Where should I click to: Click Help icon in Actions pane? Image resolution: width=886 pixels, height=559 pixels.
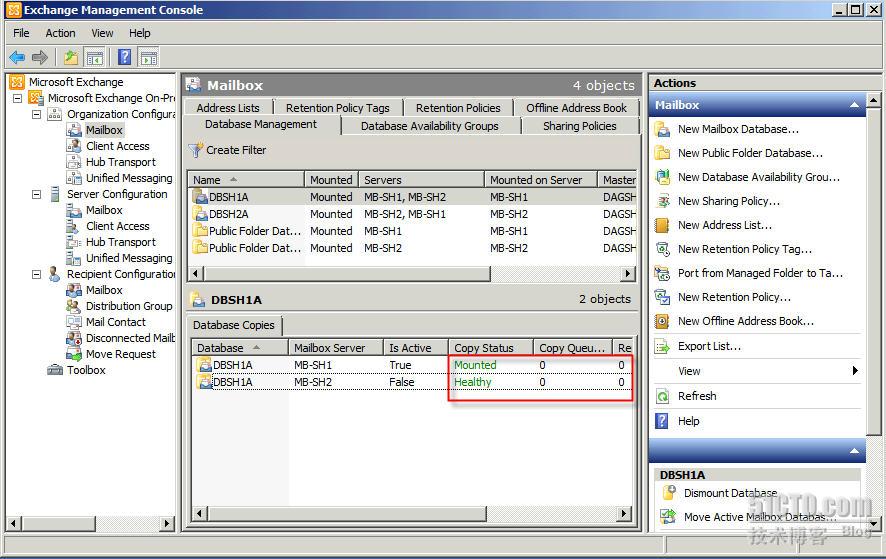tap(662, 421)
